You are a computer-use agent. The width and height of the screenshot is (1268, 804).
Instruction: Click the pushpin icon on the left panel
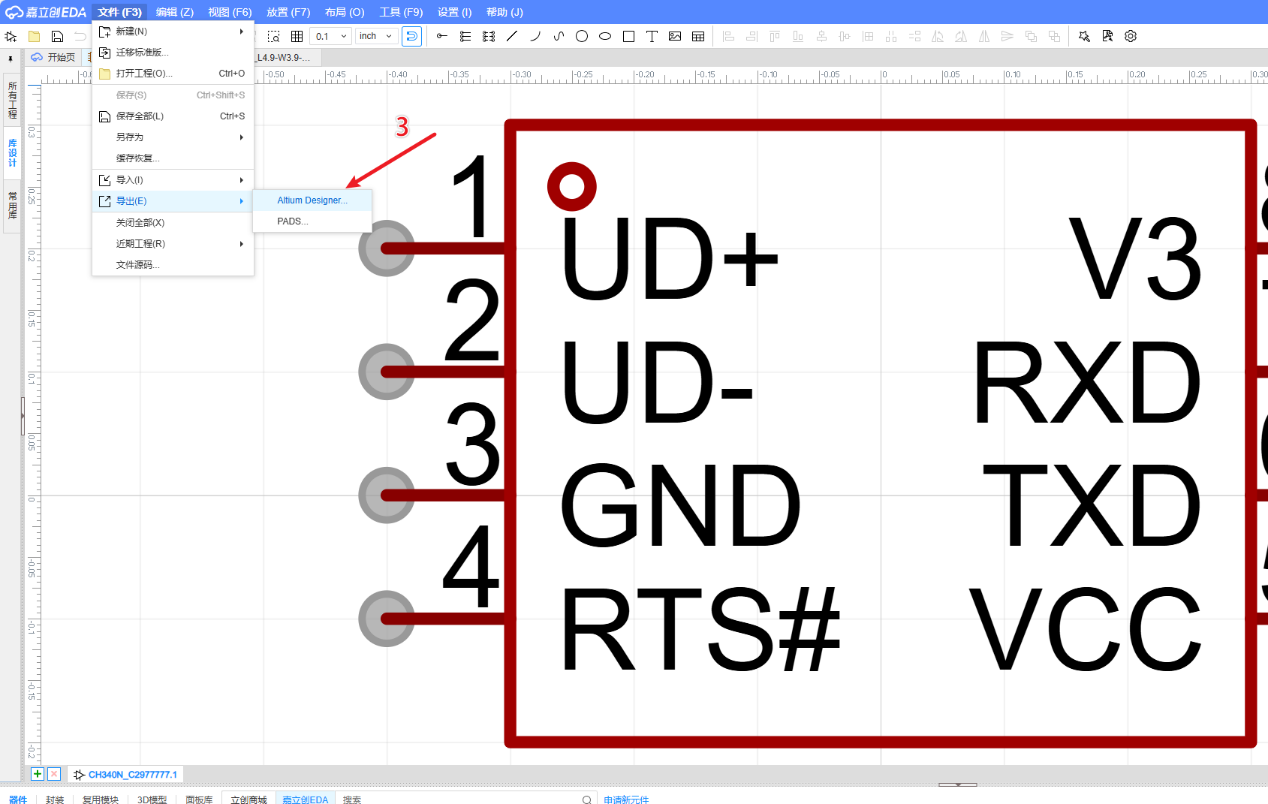pos(11,58)
